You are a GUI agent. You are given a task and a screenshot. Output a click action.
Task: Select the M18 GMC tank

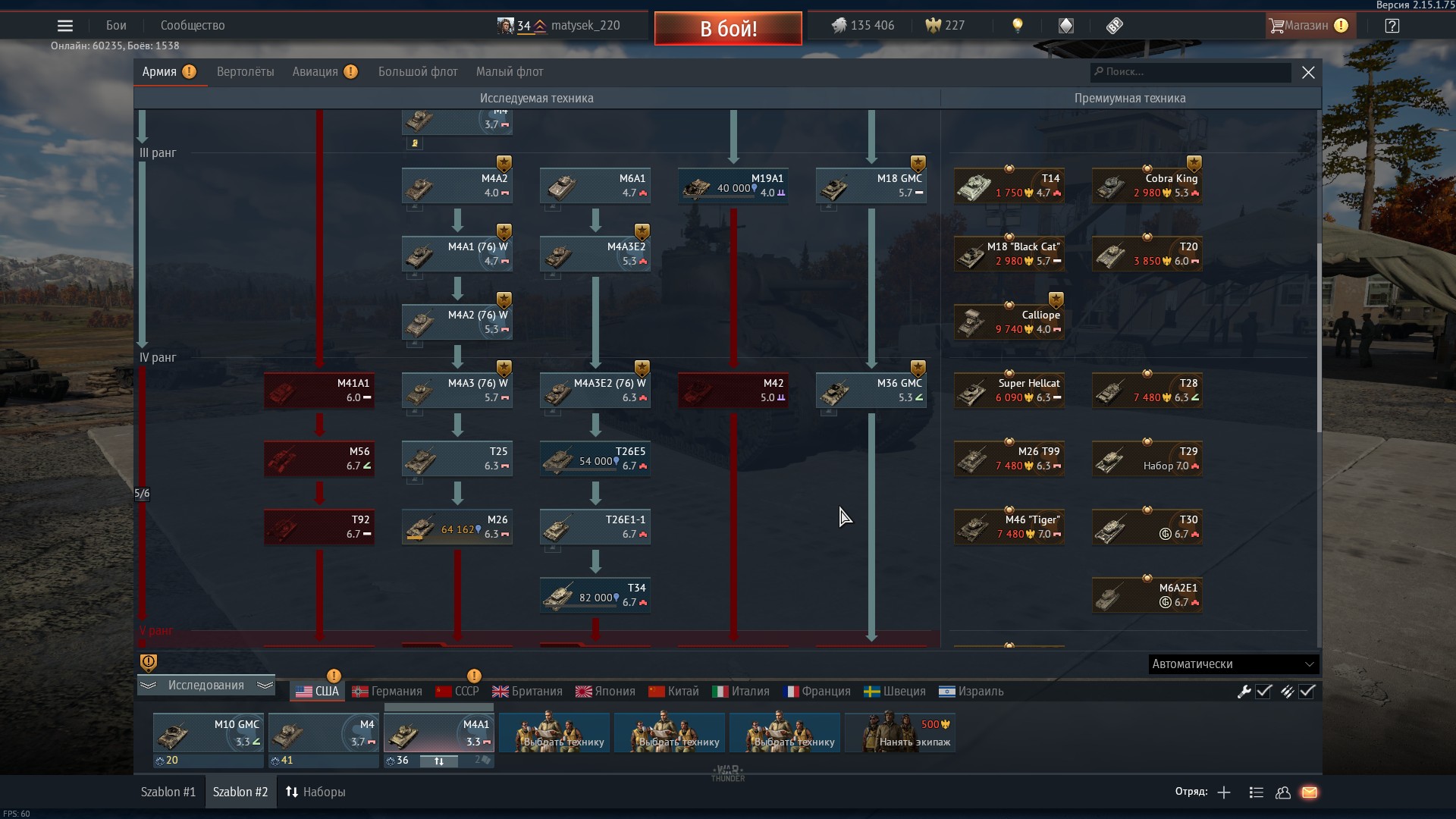[x=871, y=186]
